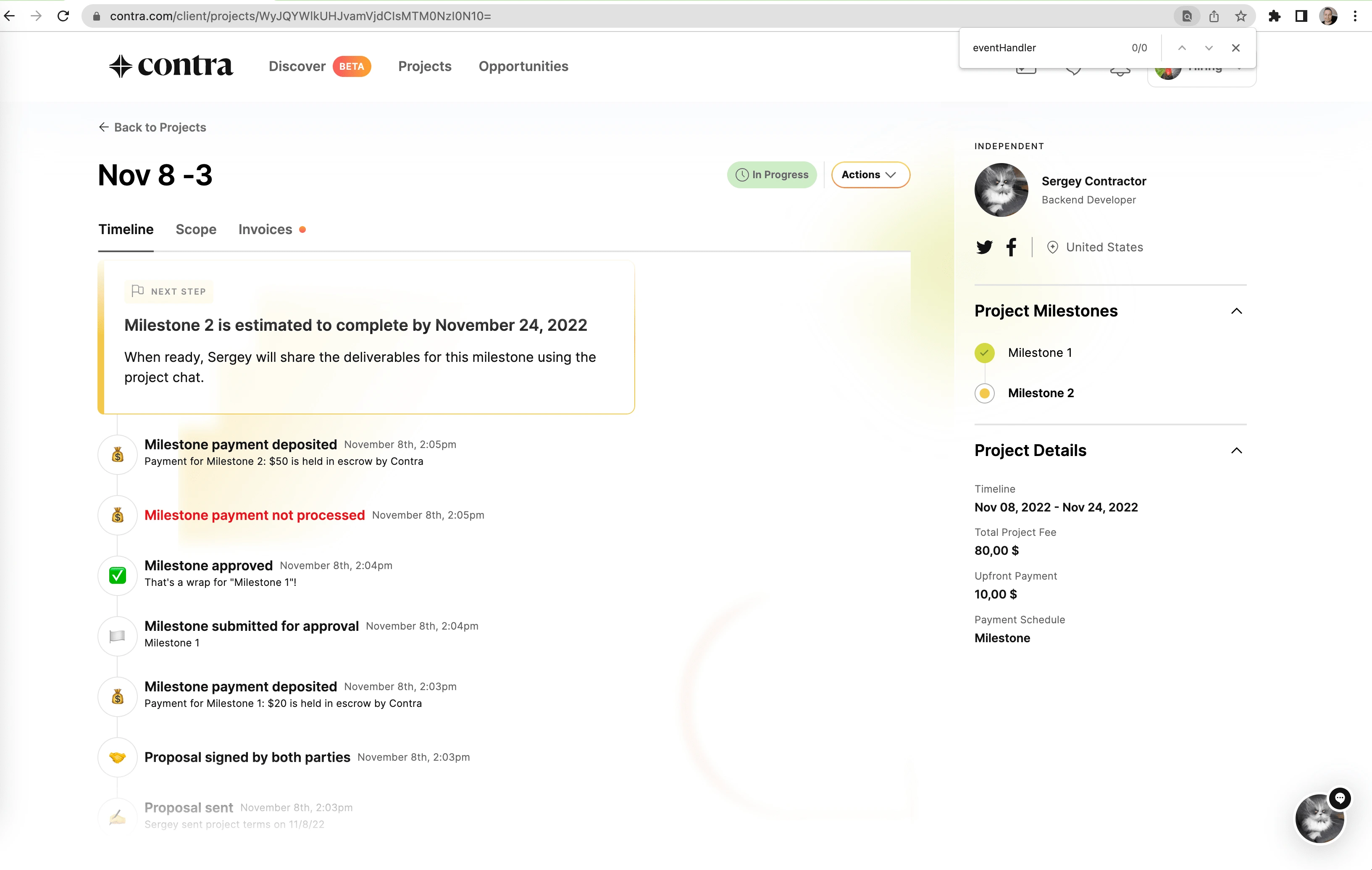1372x870 pixels.
Task: Click the Sergey Contractor name link
Action: [1093, 181]
